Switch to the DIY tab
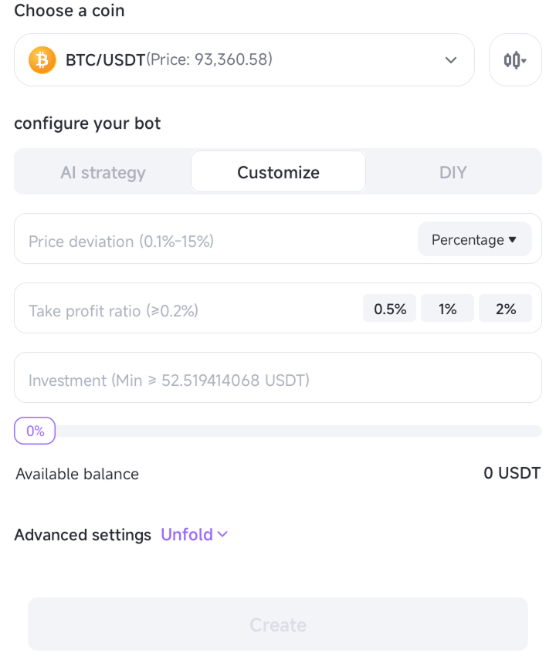Viewport: 556px width, 657px height. click(x=453, y=172)
